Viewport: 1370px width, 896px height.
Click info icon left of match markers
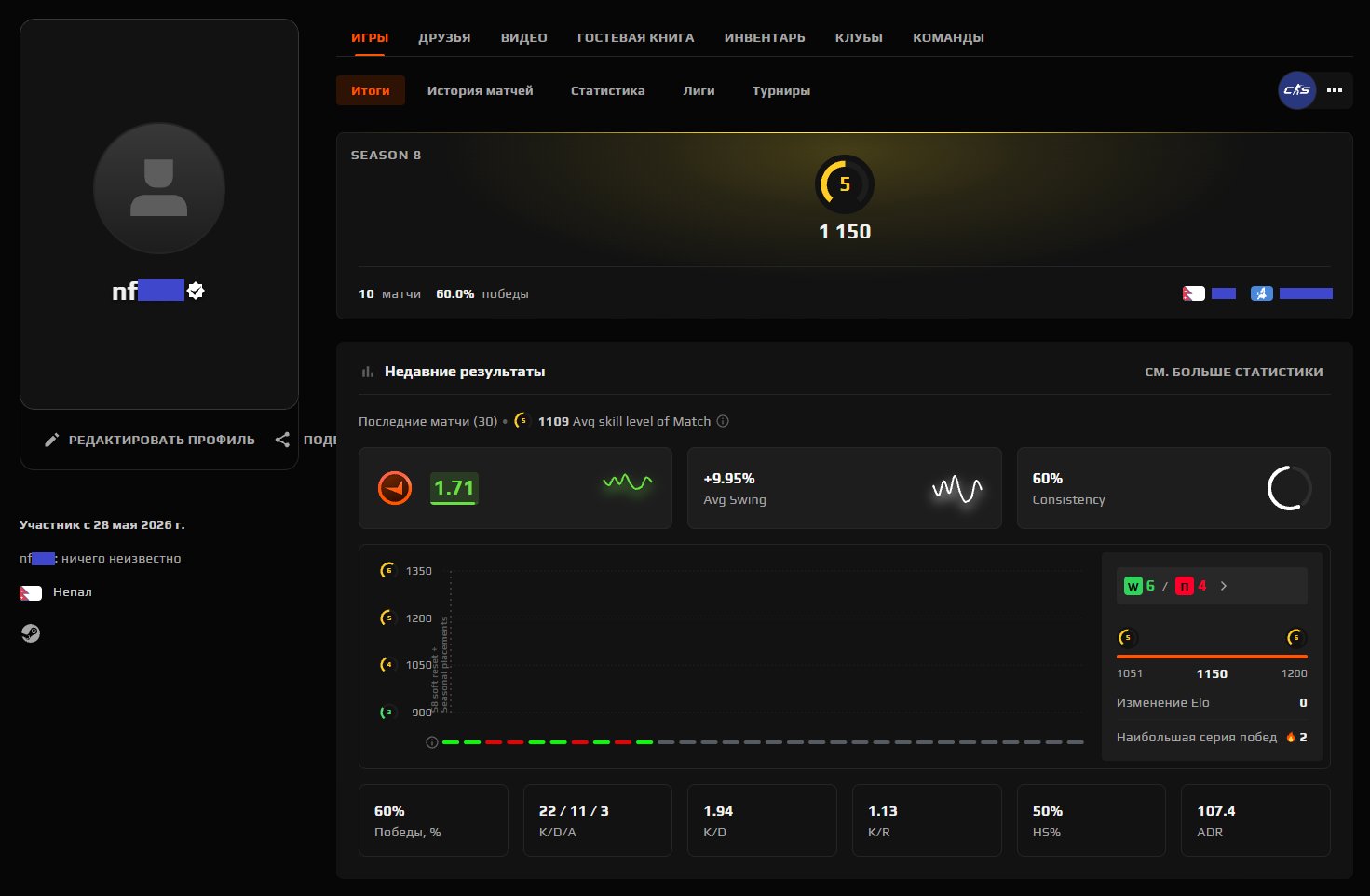click(432, 742)
